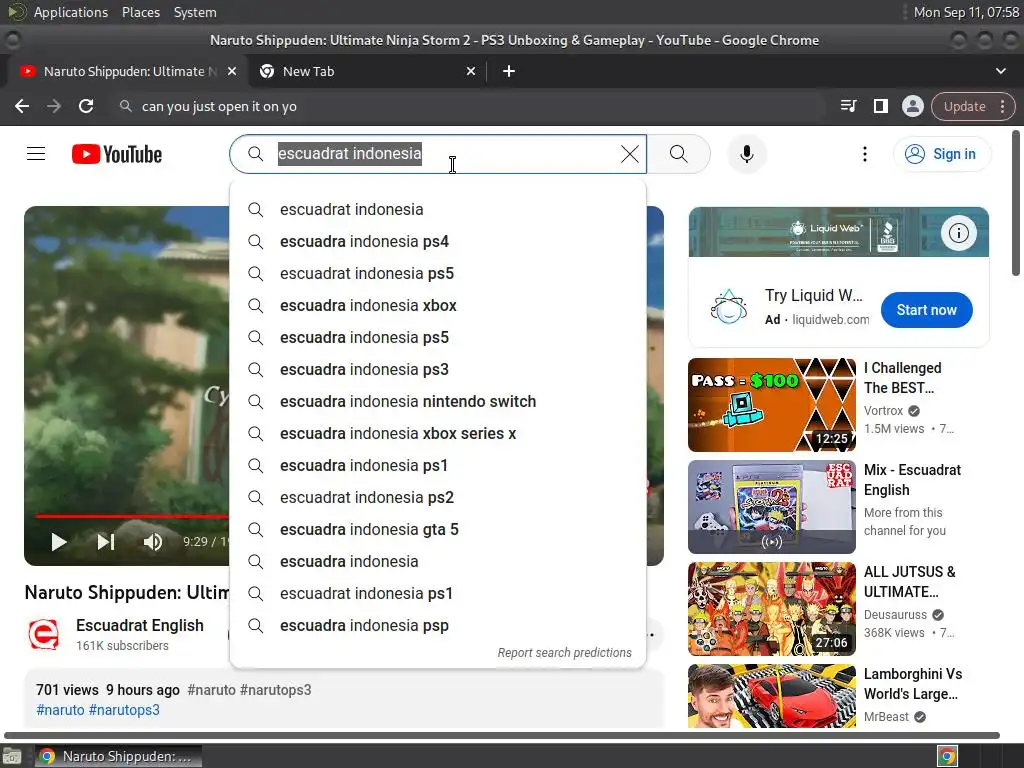Screen dimensions: 1024x768
Task: Open the Applications system menu
Action: click(71, 12)
